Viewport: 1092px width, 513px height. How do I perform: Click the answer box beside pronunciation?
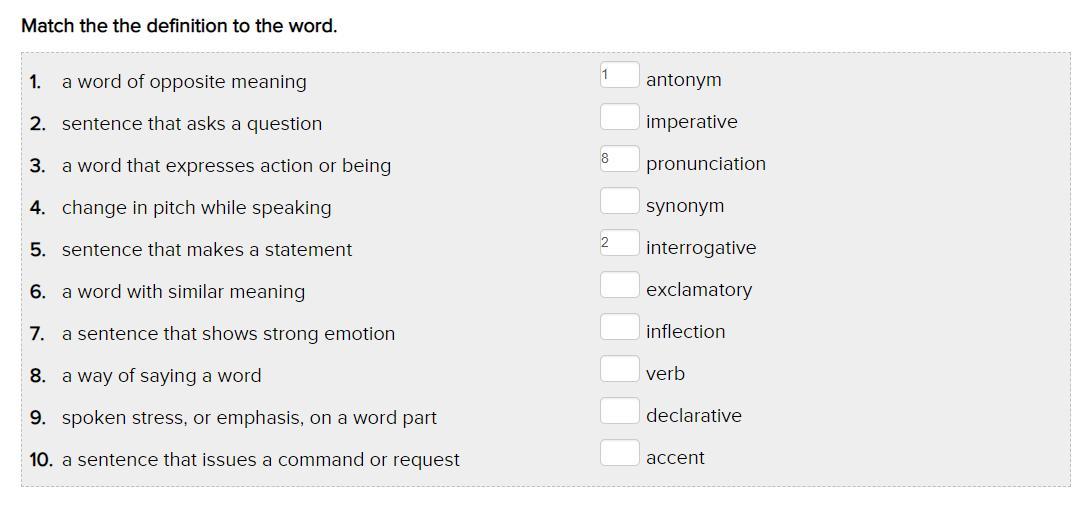(619, 160)
